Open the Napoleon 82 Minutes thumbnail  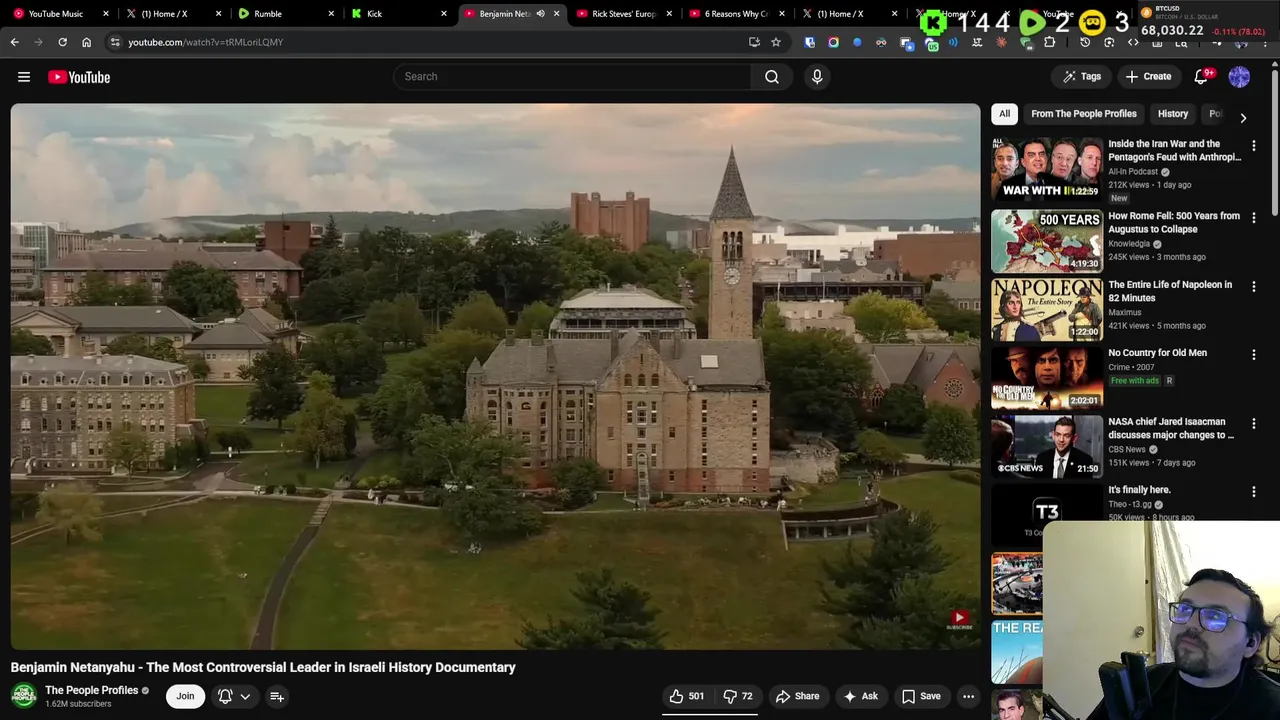(x=1047, y=310)
